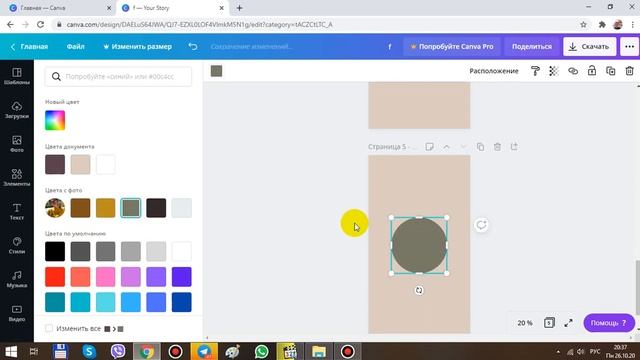Bookmark this page with the star icon
Image resolution: width=640 pixels, height=360 pixels.
[x=584, y=24]
